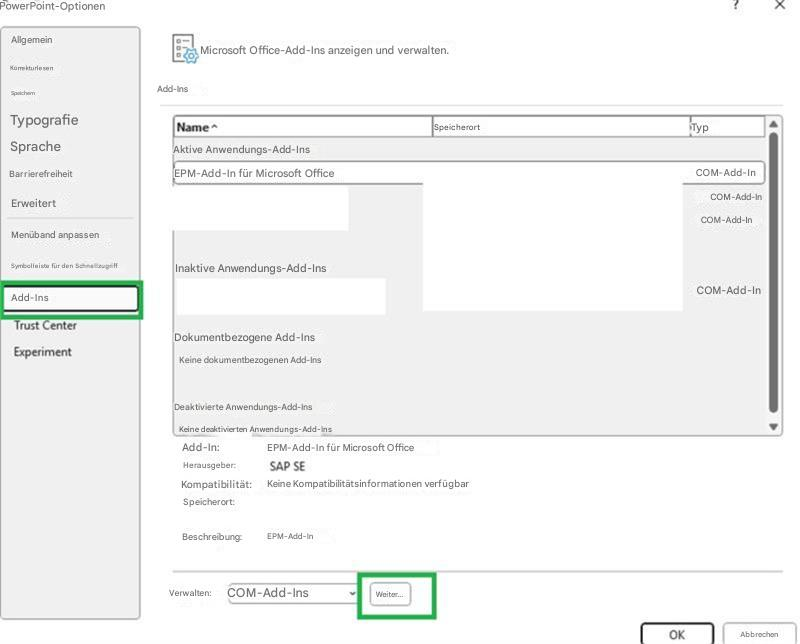Expand the Verwalten COM-Add-Ins dropdown

(292, 593)
